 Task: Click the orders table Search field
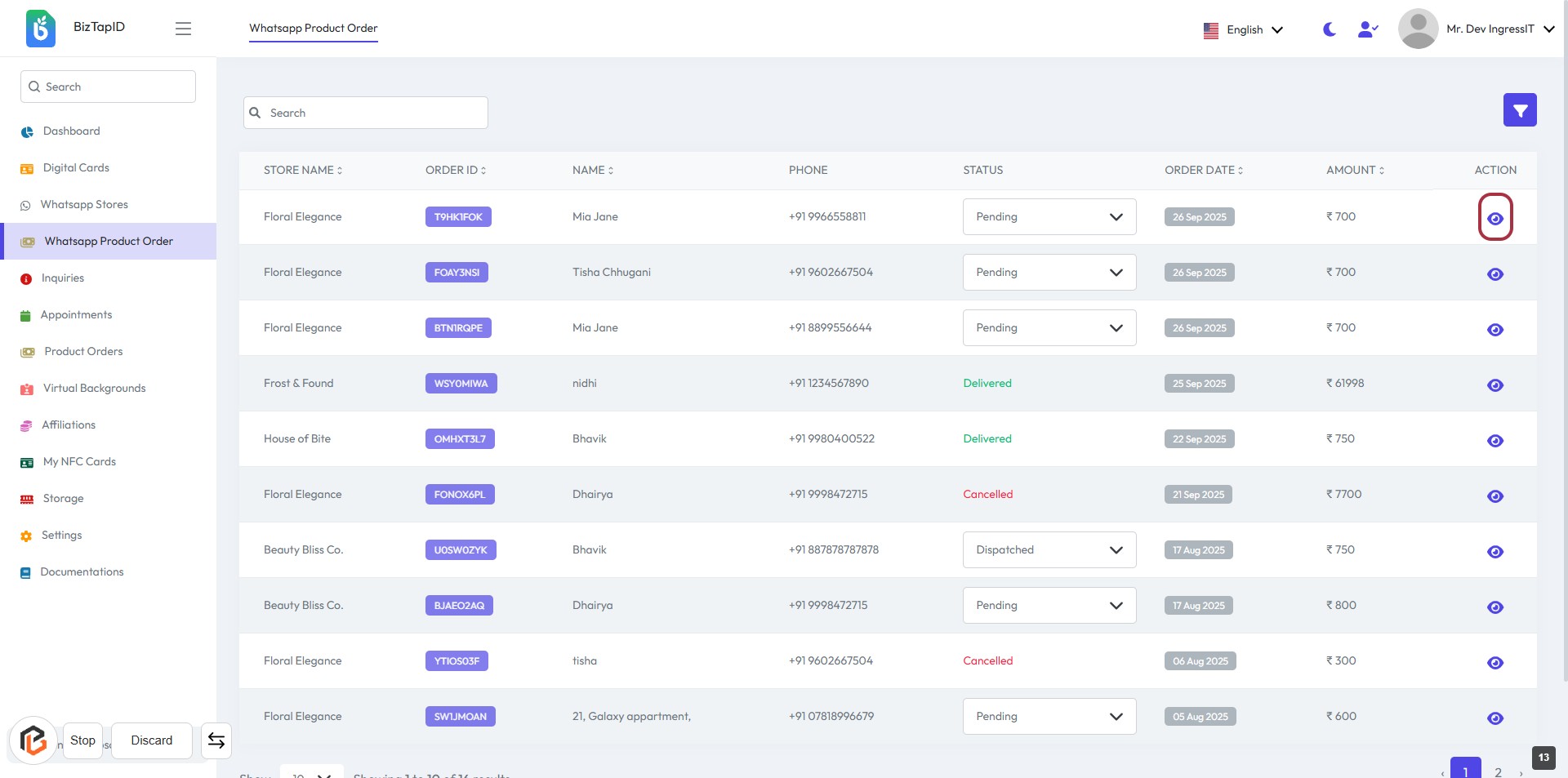[365, 113]
